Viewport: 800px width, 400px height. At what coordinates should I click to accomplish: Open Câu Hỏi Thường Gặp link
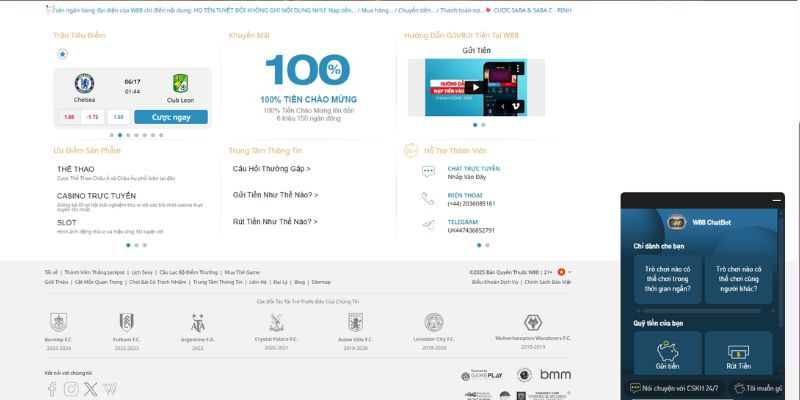pyautogui.click(x=271, y=169)
